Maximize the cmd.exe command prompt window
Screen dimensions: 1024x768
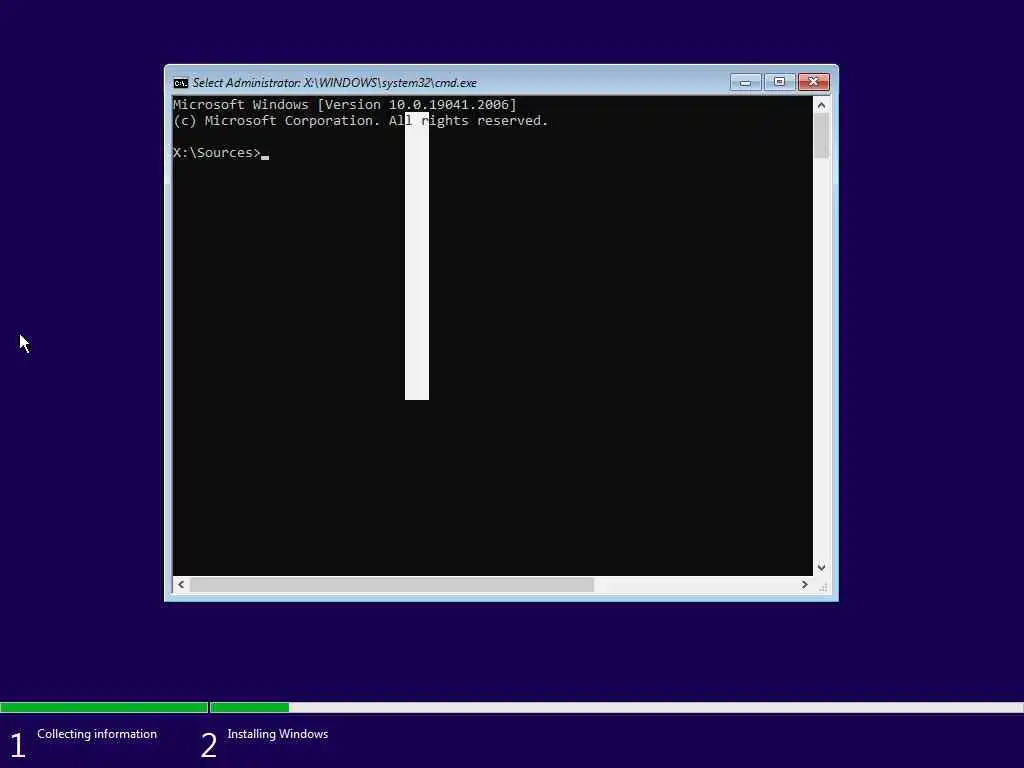[779, 82]
